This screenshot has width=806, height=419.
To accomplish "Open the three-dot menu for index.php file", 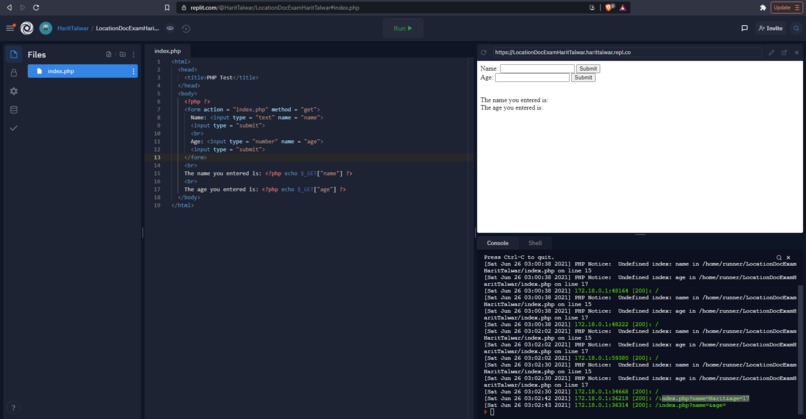I will coord(134,71).
